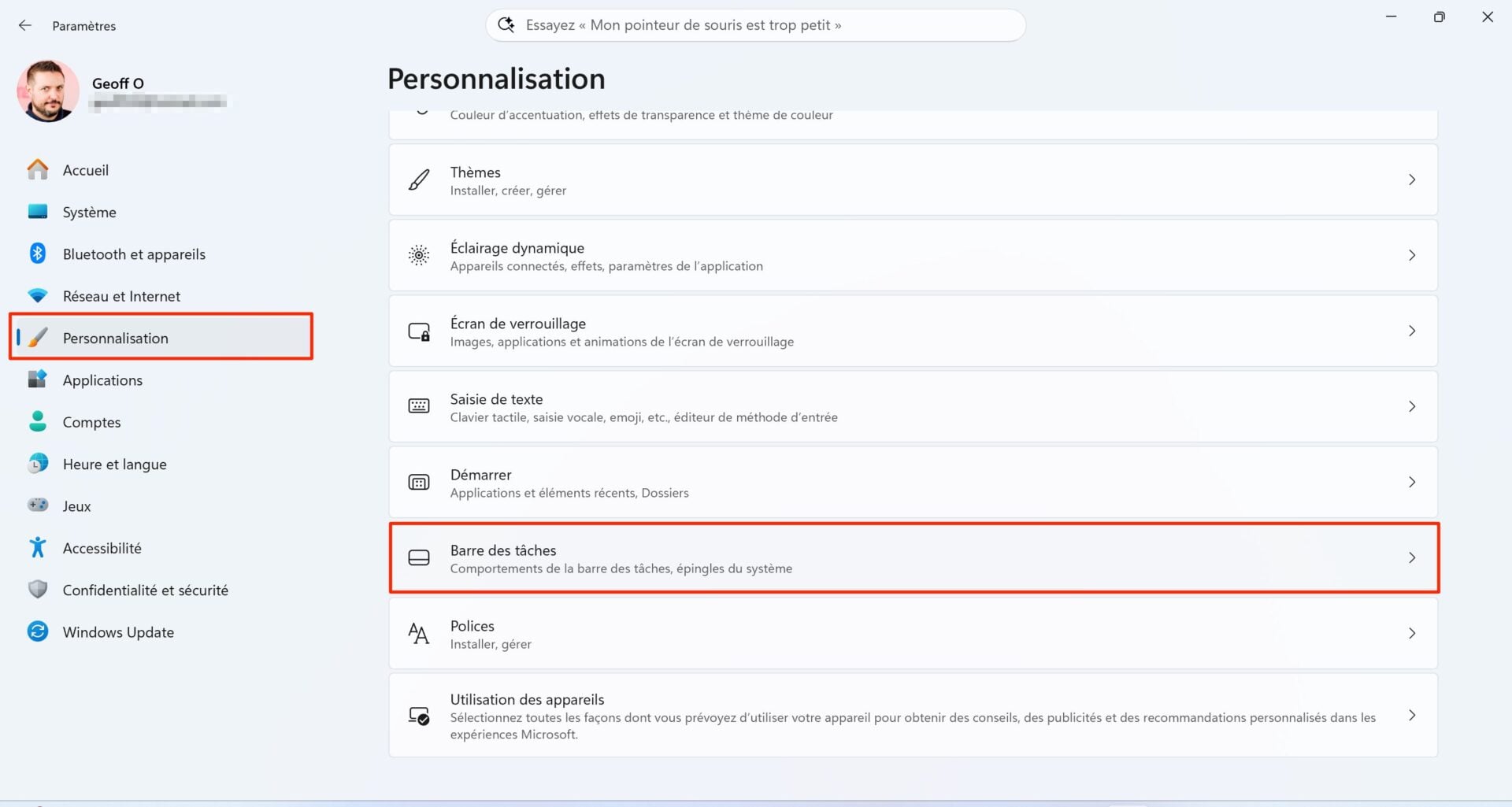Screen dimensions: 1512x807
Task: Click the Démarrer start menu icon
Action: point(419,483)
